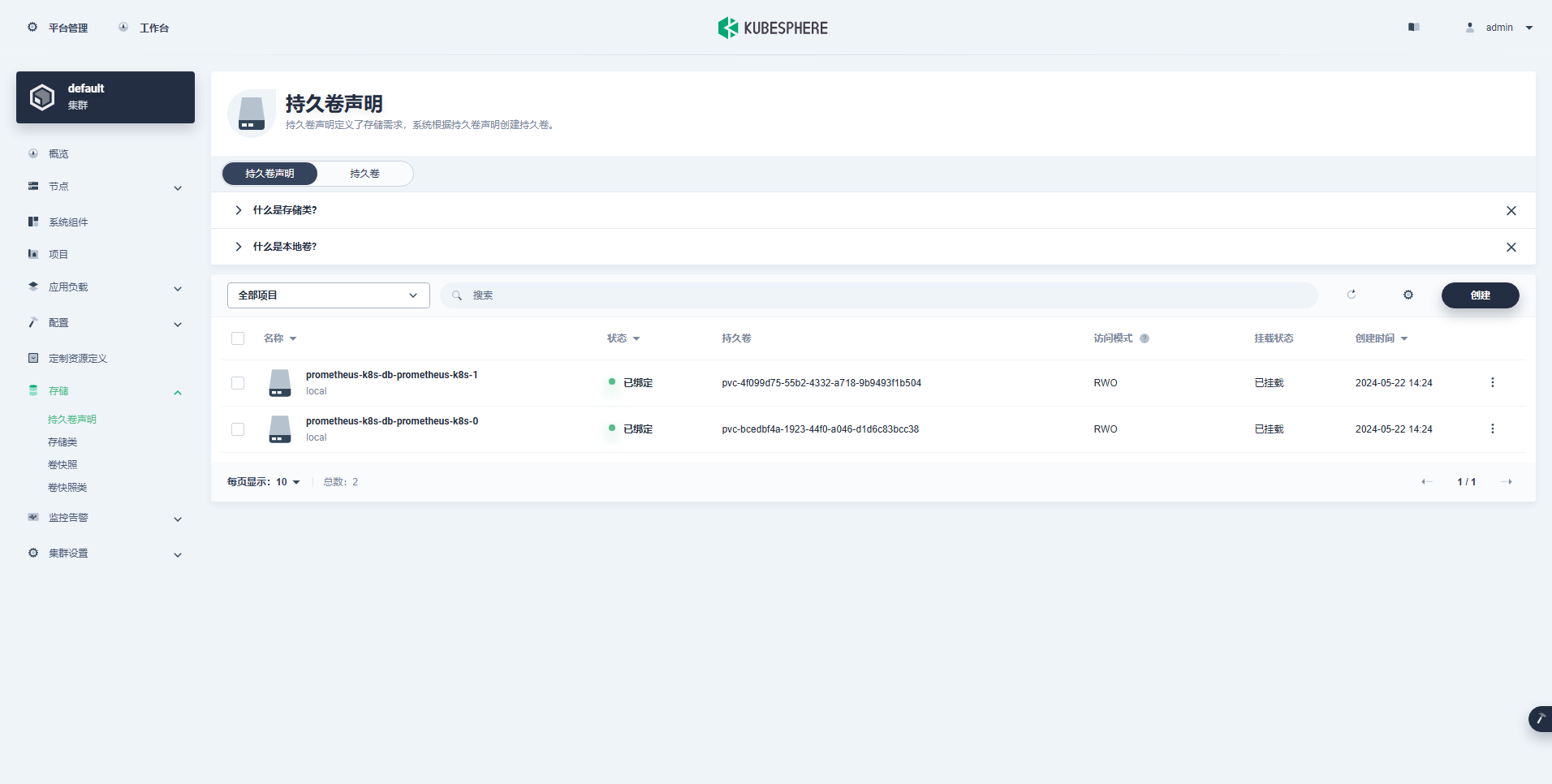Select 卷快照类 snapshot classes submenu item
Image resolution: width=1552 pixels, height=784 pixels.
coord(67,488)
